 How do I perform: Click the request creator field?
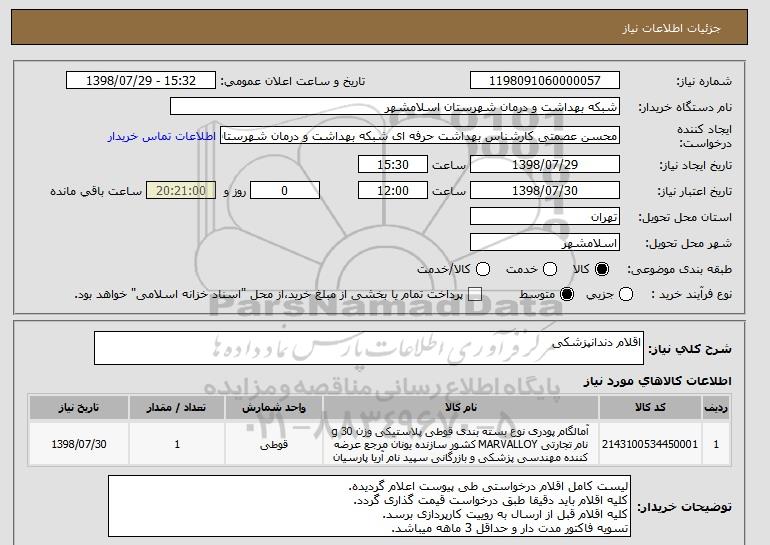tap(420, 136)
